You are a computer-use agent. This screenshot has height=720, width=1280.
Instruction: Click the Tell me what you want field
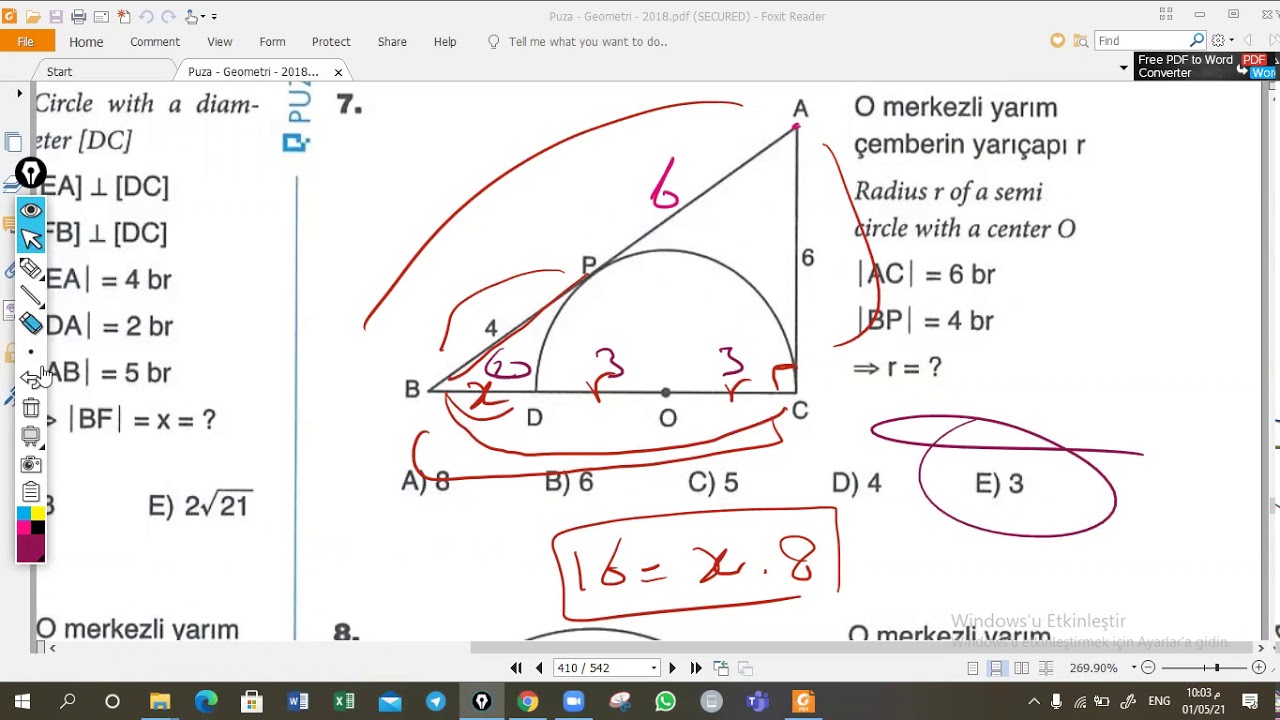(x=578, y=42)
